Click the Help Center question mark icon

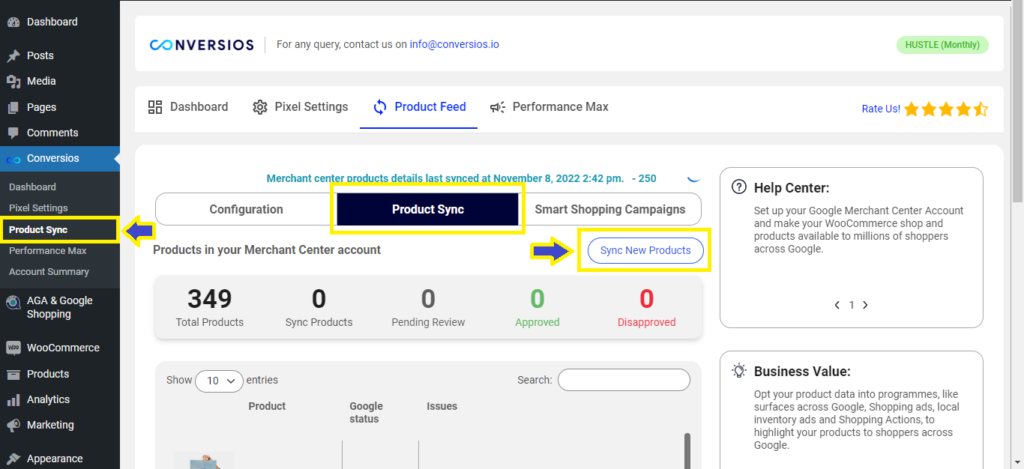739,187
